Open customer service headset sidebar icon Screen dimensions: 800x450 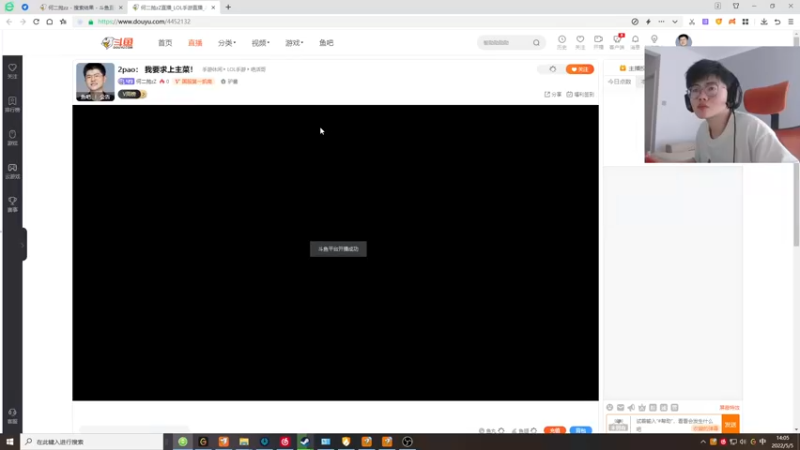12,416
